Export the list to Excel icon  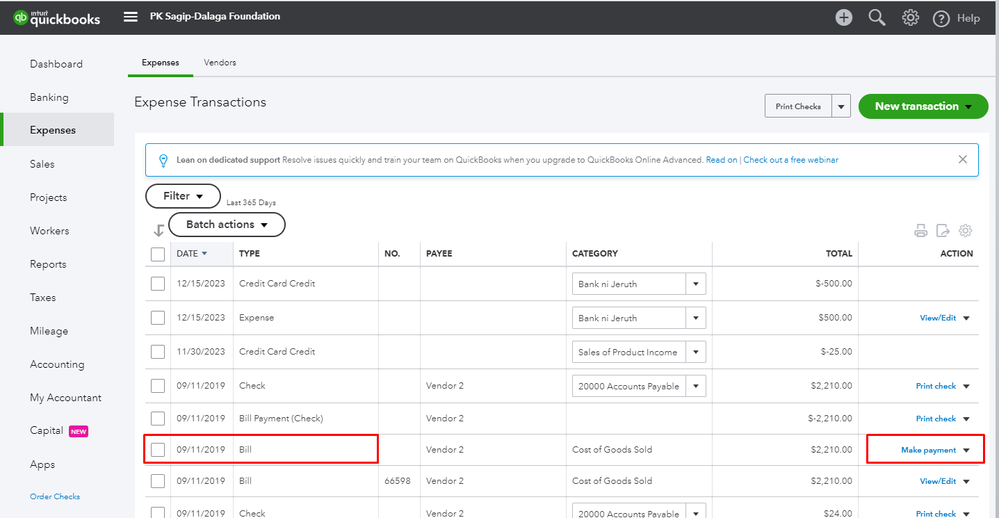(943, 231)
